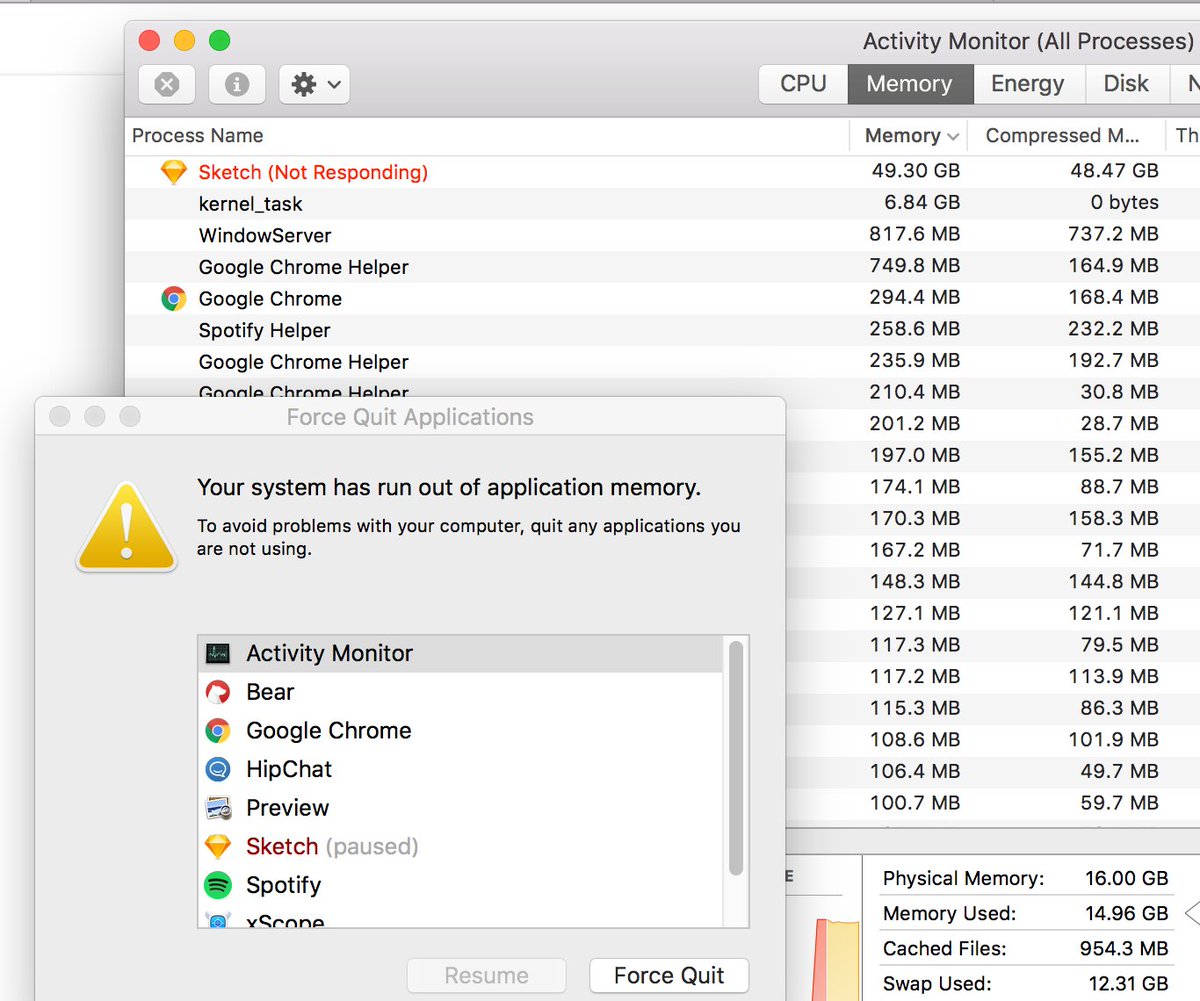Image resolution: width=1200 pixels, height=1001 pixels.
Task: Switch to the CPU tab
Action: [x=803, y=84]
